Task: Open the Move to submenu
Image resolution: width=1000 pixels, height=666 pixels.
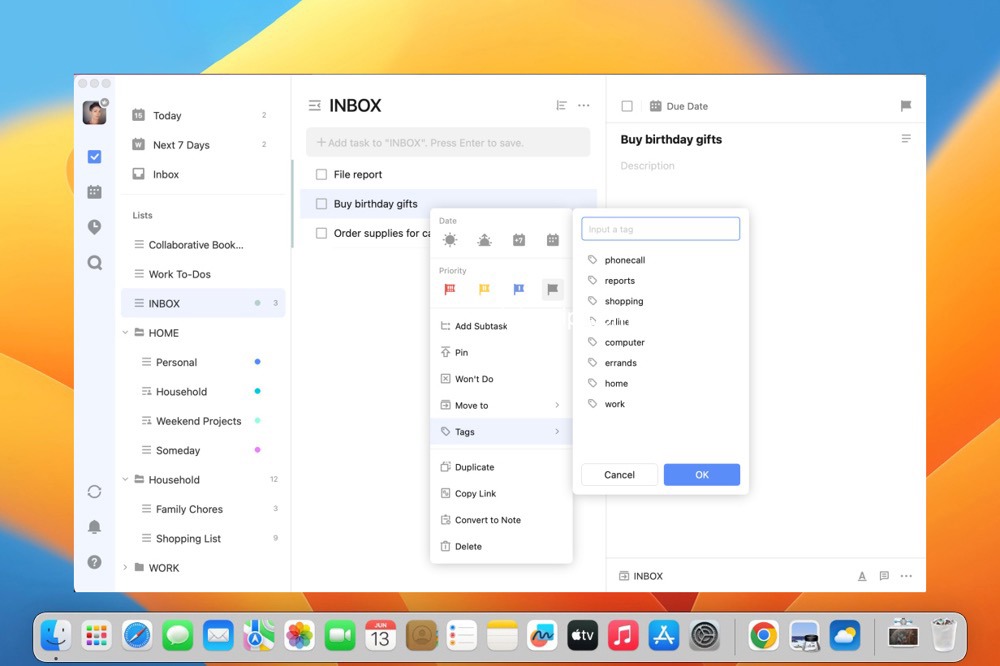Action: pos(501,405)
